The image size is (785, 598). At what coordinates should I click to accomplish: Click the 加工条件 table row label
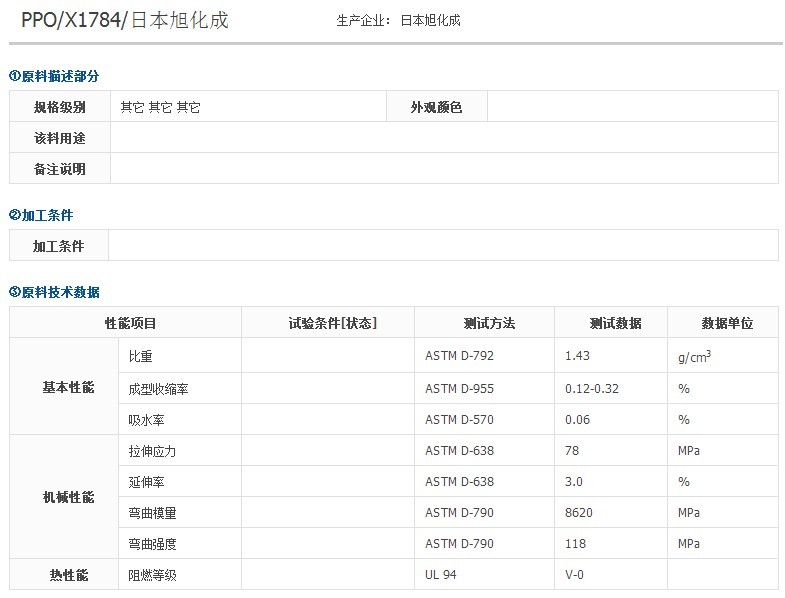point(59,246)
